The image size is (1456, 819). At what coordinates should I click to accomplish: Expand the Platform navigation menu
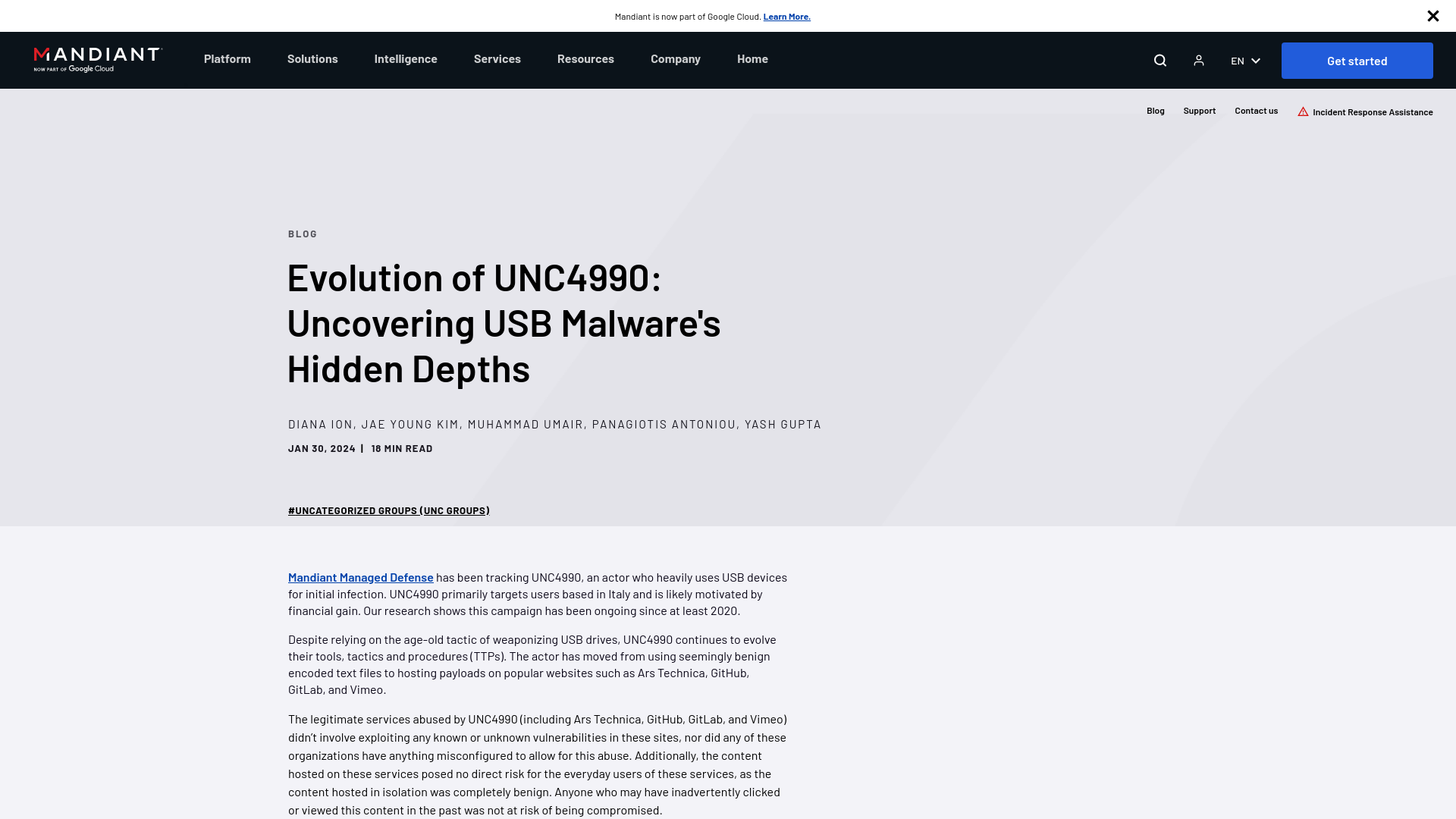tap(227, 58)
